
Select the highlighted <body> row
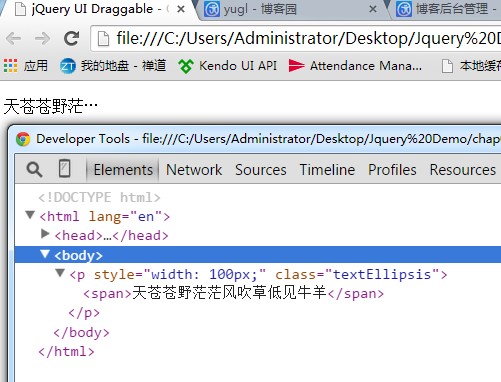[258, 255]
